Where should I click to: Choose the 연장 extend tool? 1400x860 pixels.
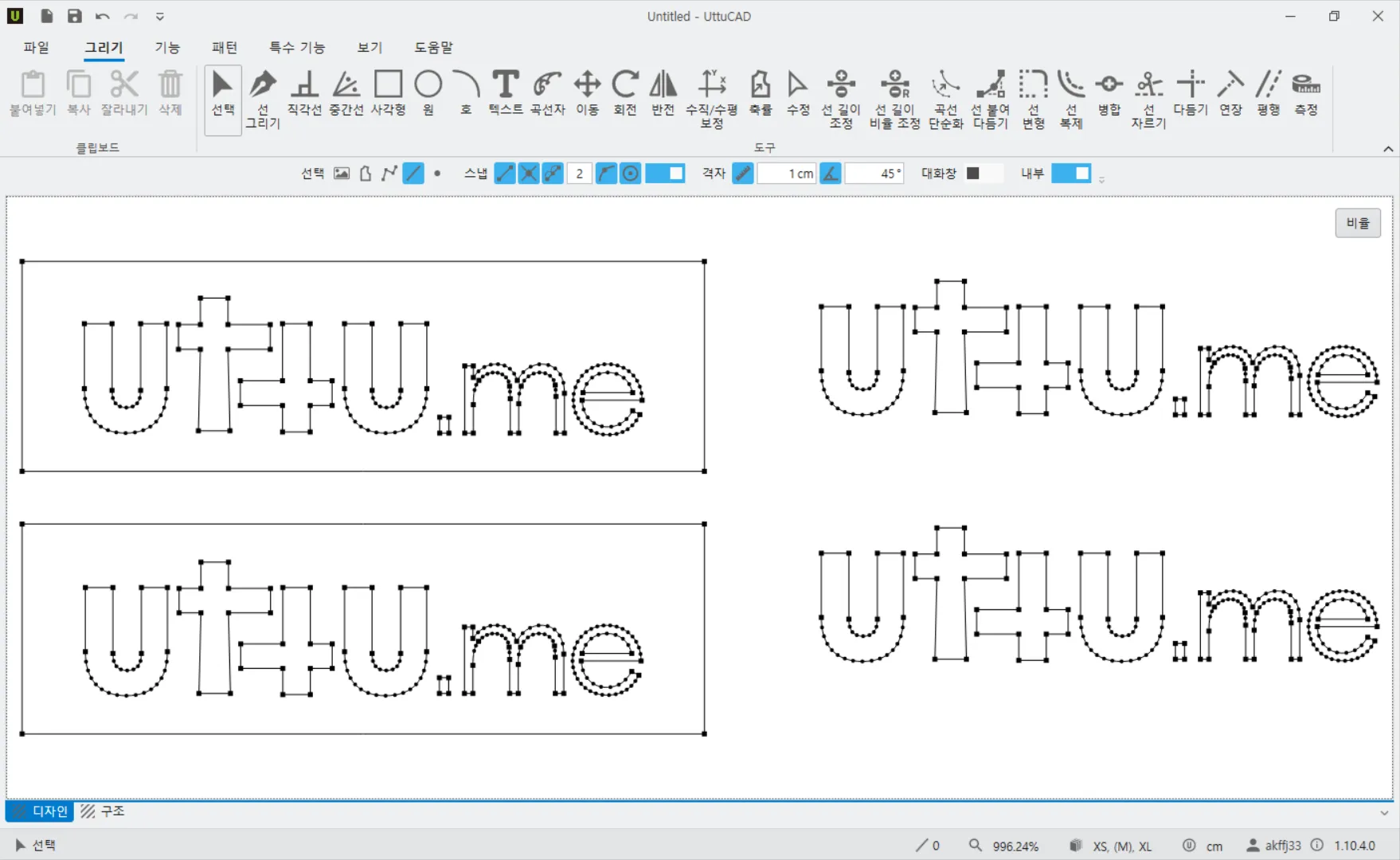click(1230, 94)
